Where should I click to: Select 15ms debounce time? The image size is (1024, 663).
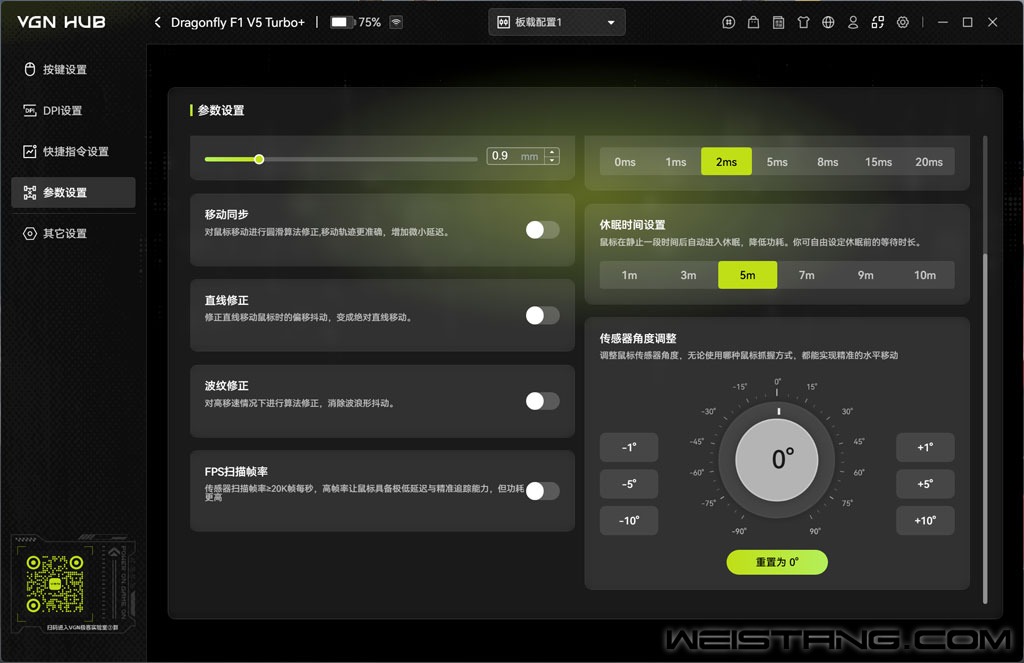pyautogui.click(x=878, y=161)
